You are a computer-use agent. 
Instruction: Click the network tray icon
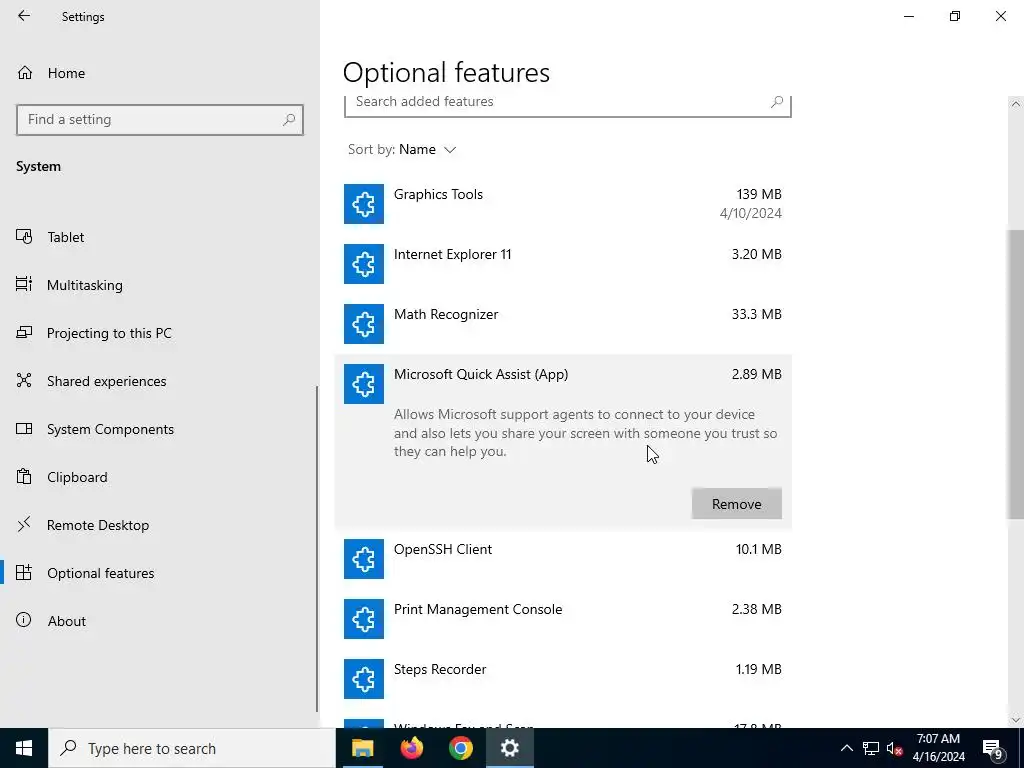tap(871, 748)
